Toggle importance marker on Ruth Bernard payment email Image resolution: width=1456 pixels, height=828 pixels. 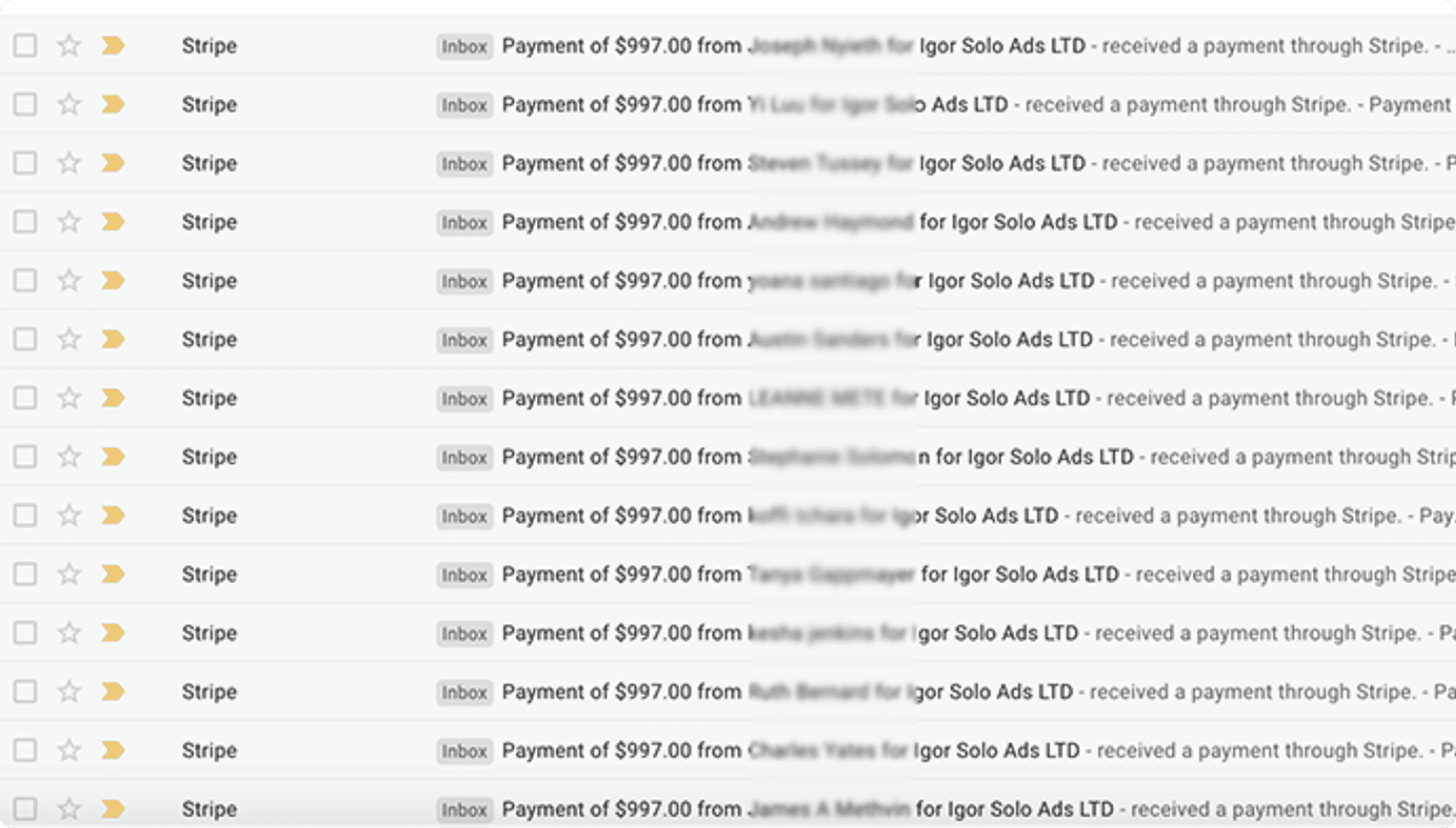point(113,691)
